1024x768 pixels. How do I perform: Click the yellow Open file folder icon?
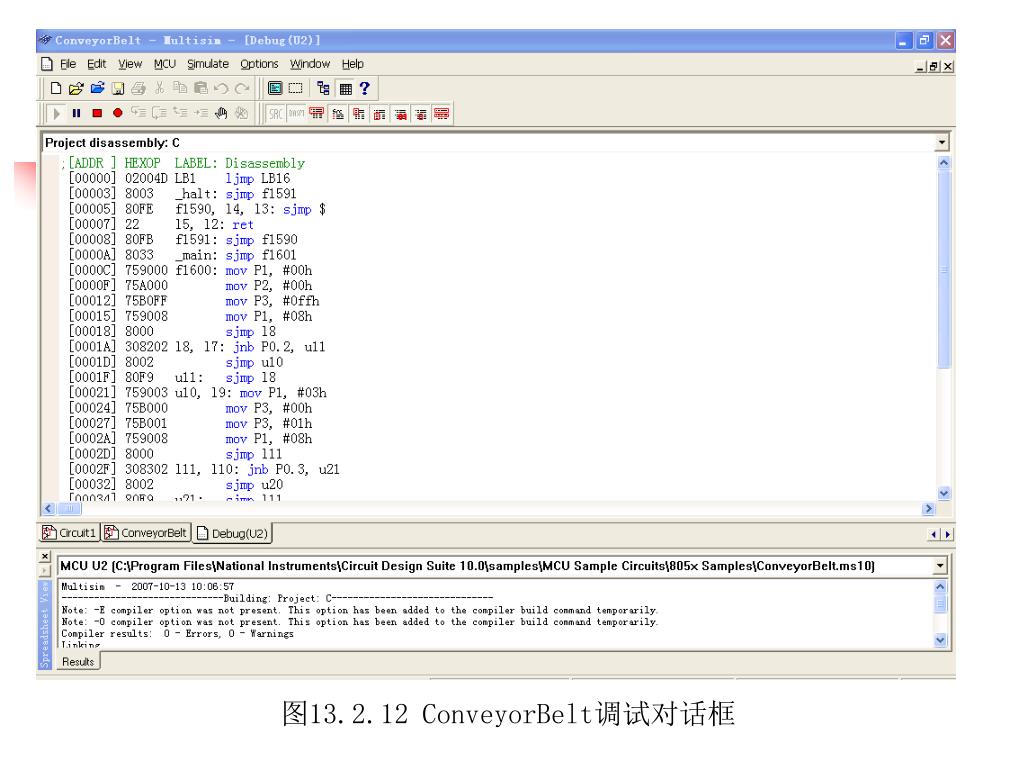point(76,88)
